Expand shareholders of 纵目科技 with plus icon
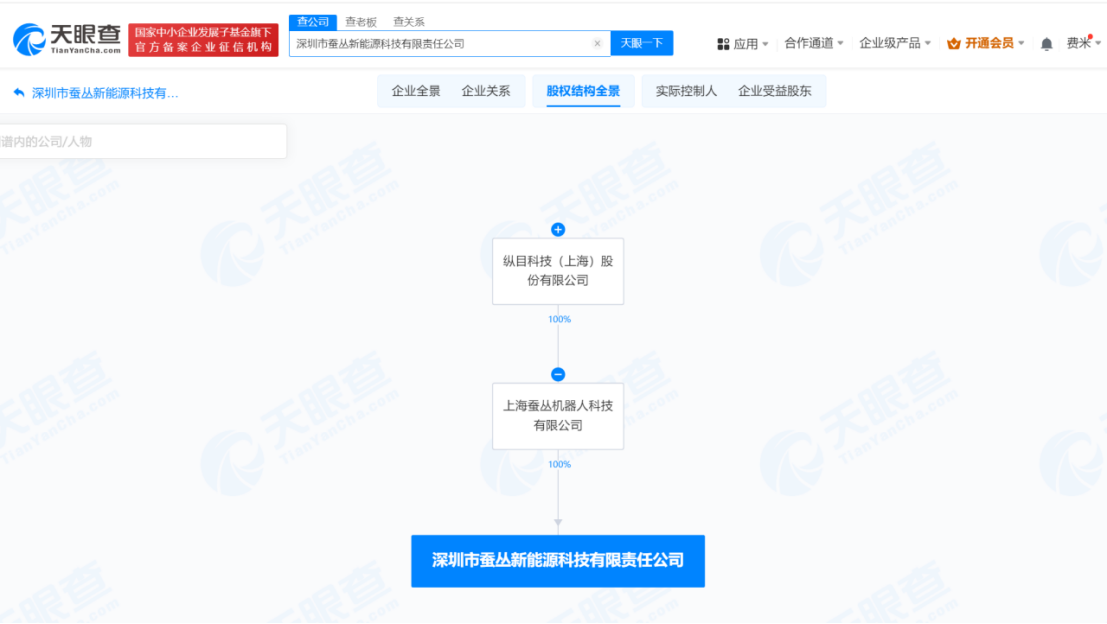The image size is (1107, 624). 558,229
